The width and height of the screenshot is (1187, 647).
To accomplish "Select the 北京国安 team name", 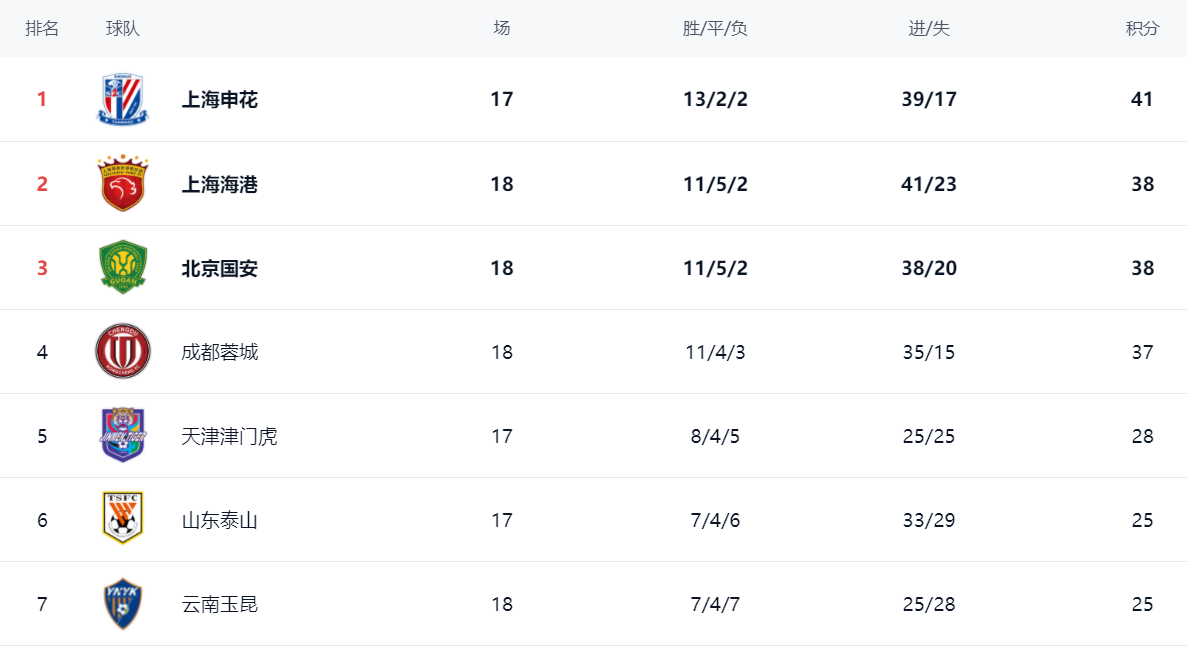I will (x=220, y=268).
